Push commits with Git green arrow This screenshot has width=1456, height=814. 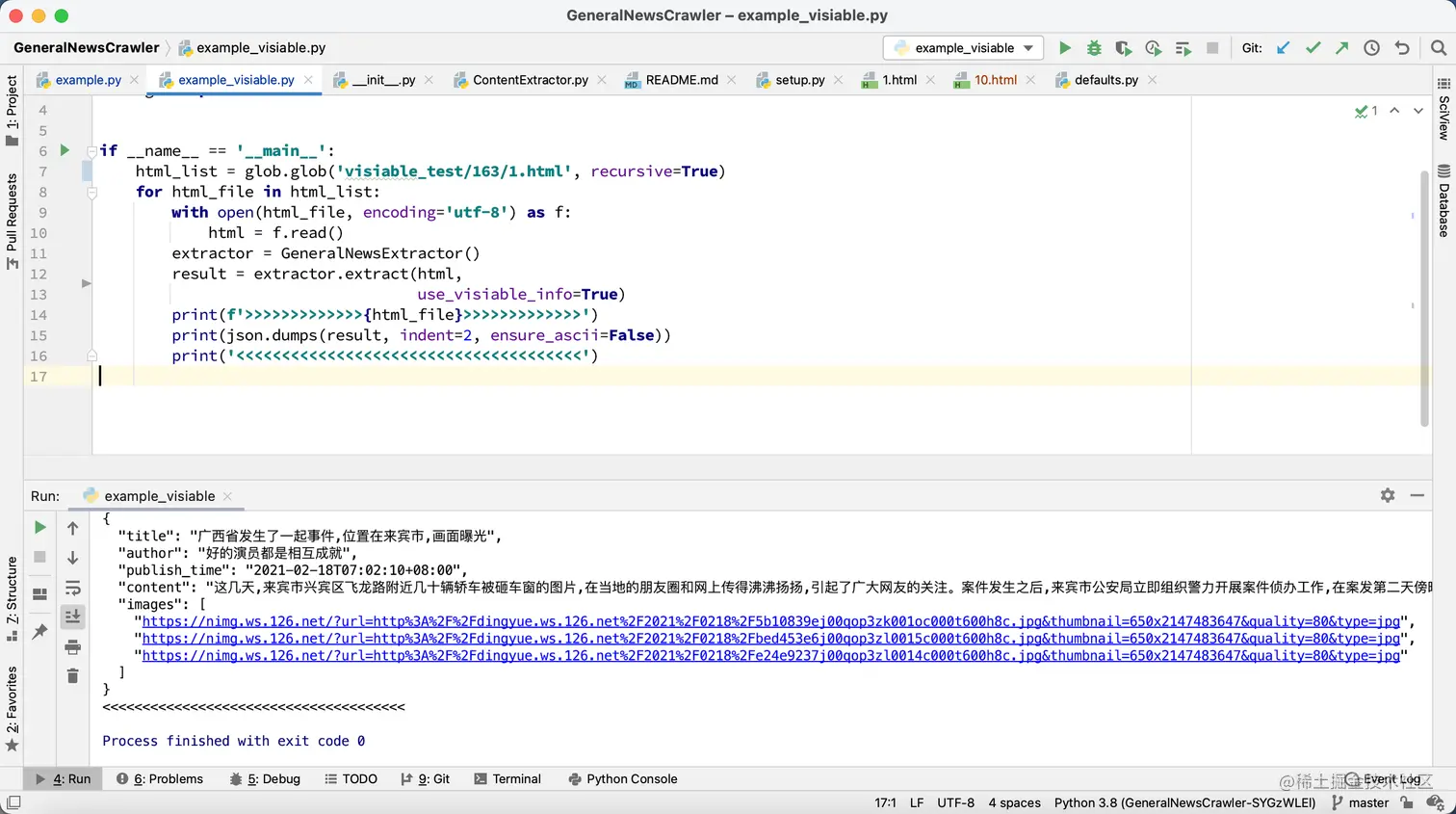tap(1341, 48)
